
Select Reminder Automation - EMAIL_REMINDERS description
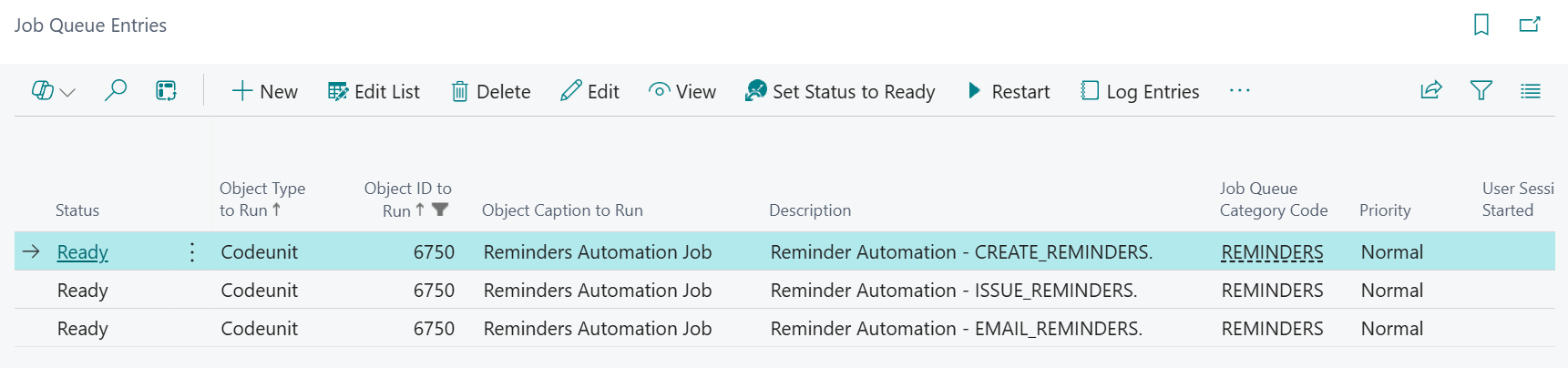(957, 329)
